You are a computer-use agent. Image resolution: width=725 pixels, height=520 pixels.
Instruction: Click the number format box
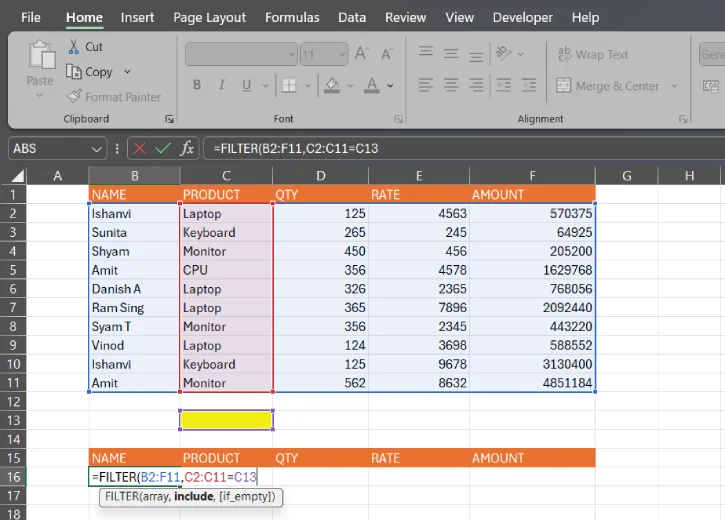coord(712,54)
